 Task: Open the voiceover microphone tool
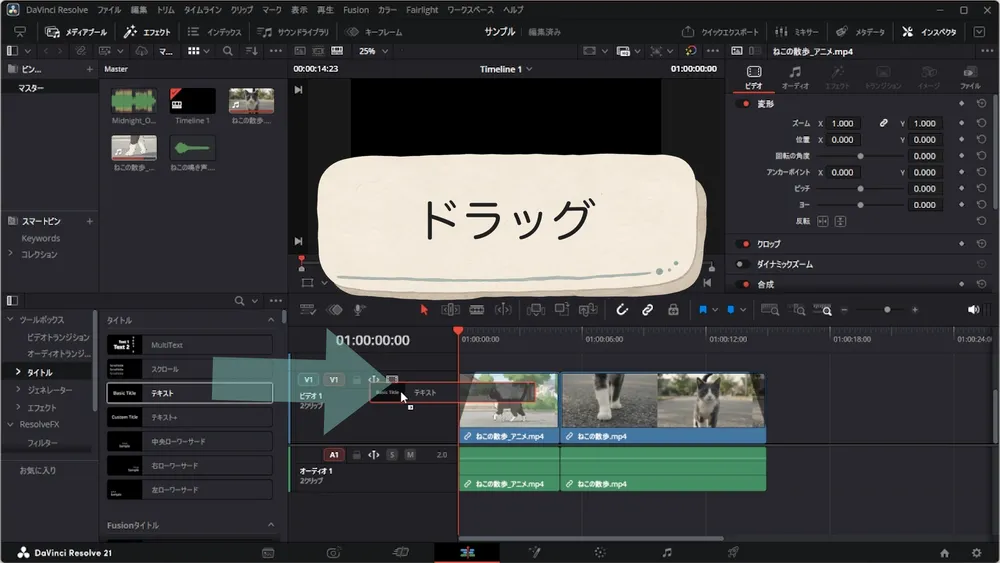359,310
